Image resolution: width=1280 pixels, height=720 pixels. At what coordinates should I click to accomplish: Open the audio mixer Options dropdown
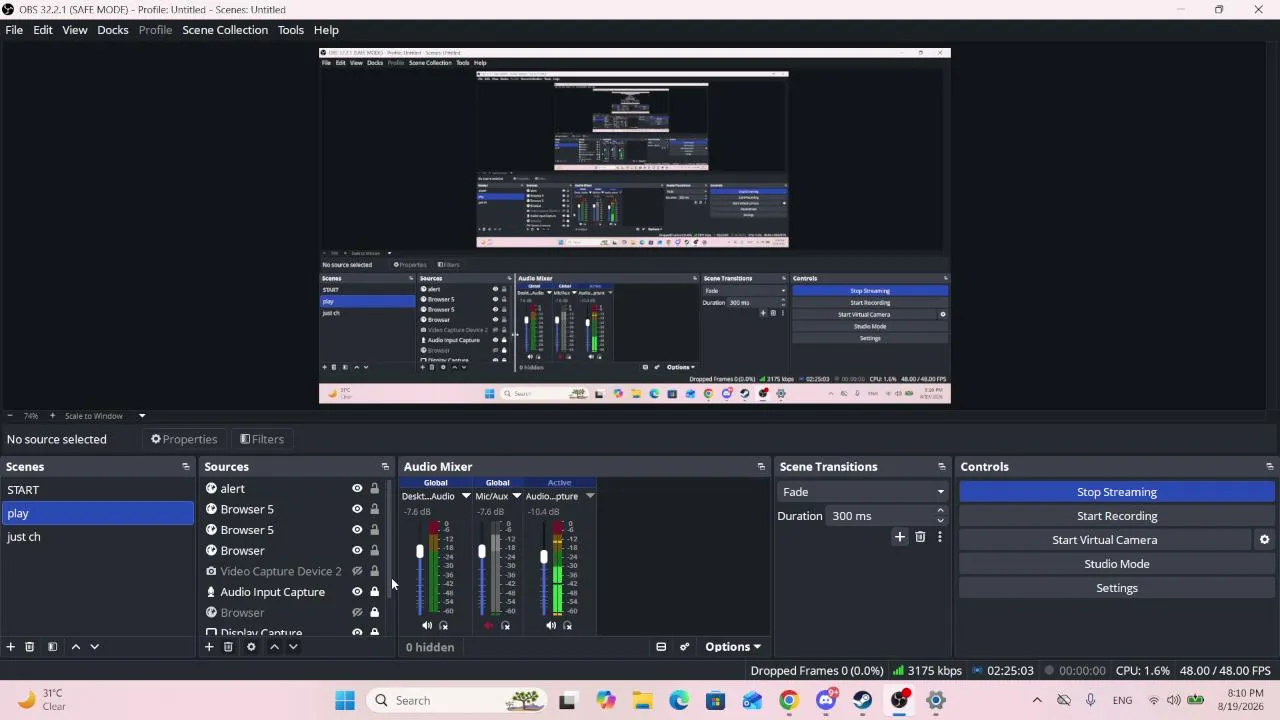click(733, 647)
